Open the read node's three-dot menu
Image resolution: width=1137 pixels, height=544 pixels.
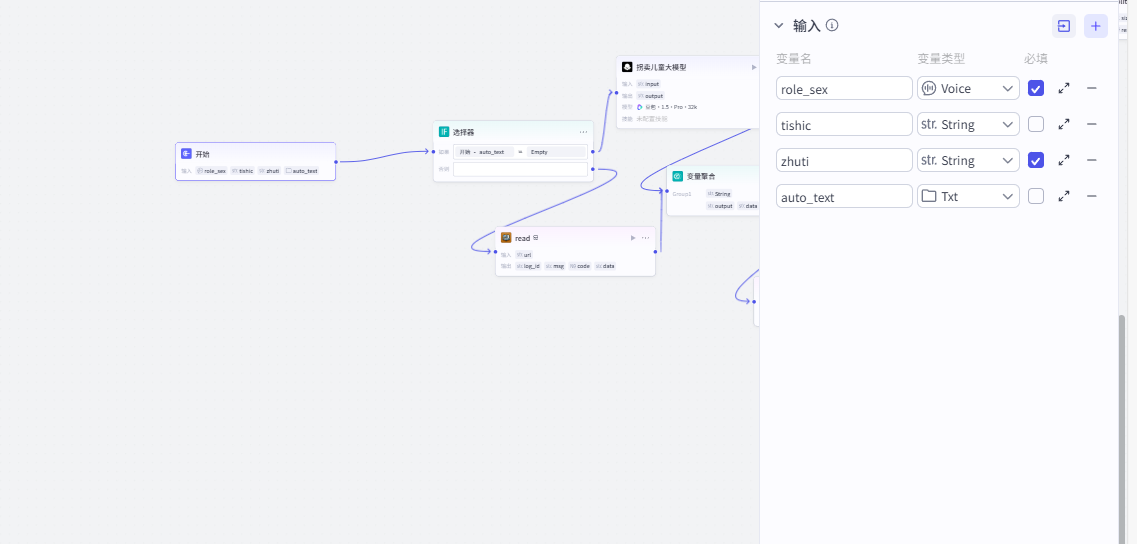[x=646, y=238]
